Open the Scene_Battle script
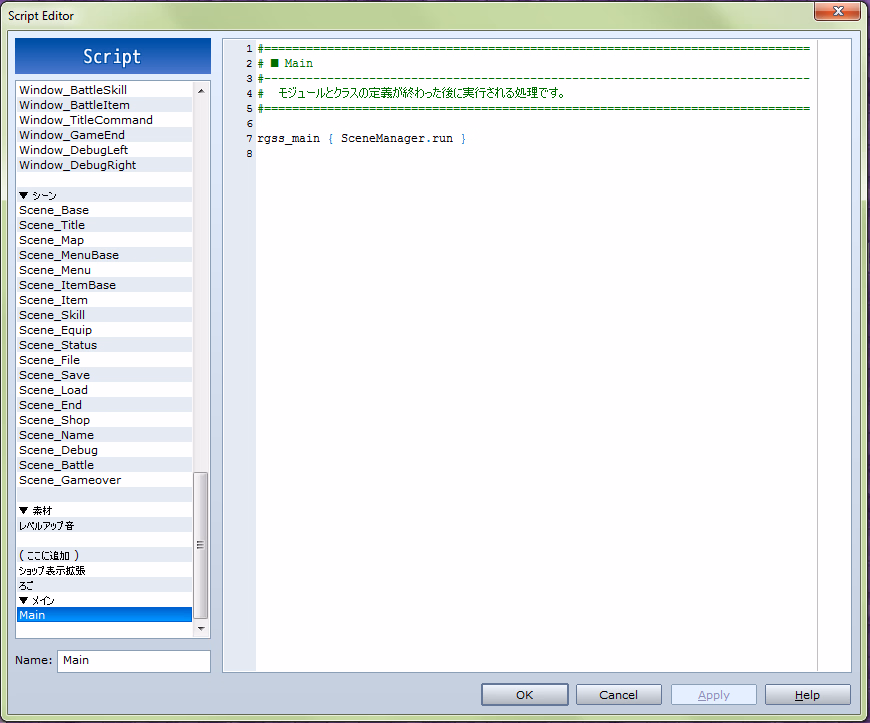The height and width of the screenshot is (723, 870). tap(56, 465)
